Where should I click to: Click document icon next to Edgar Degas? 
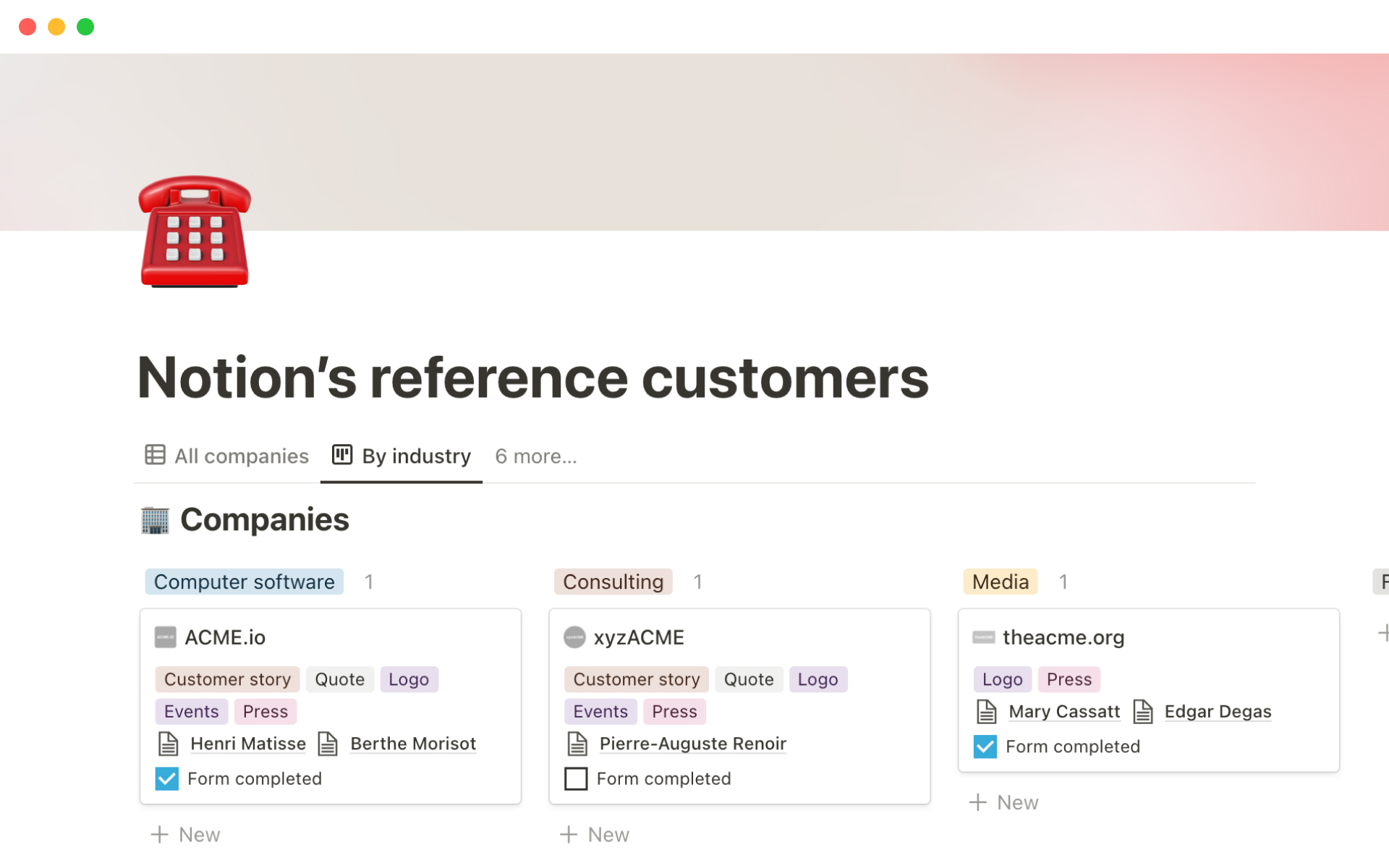[1142, 712]
